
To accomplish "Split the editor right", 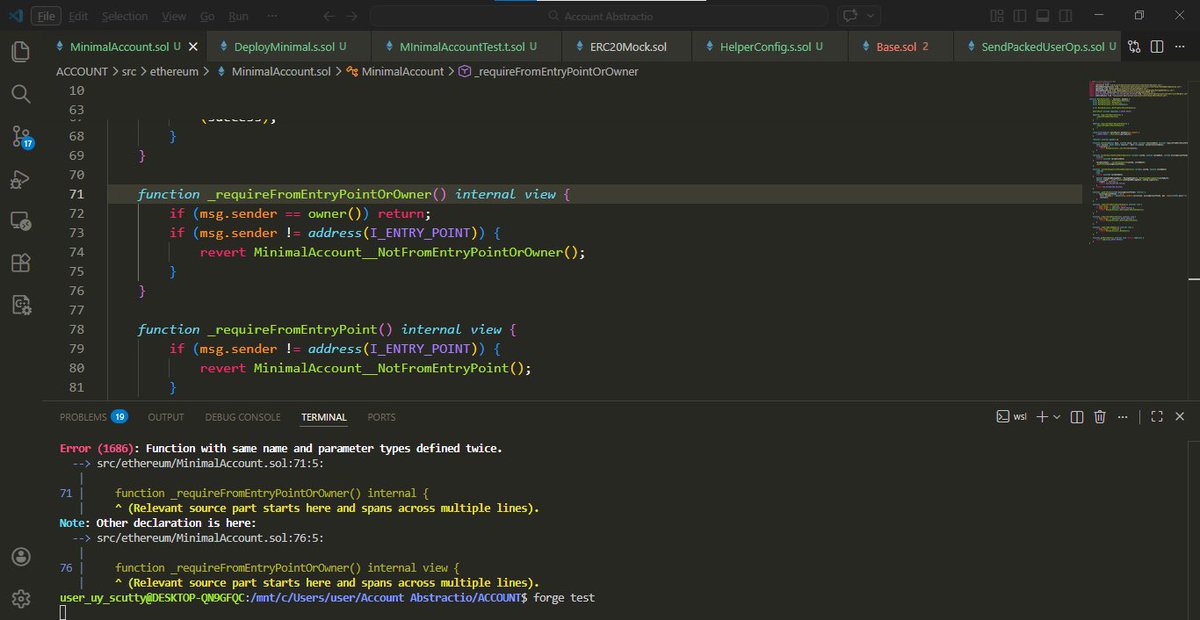I will (1157, 47).
